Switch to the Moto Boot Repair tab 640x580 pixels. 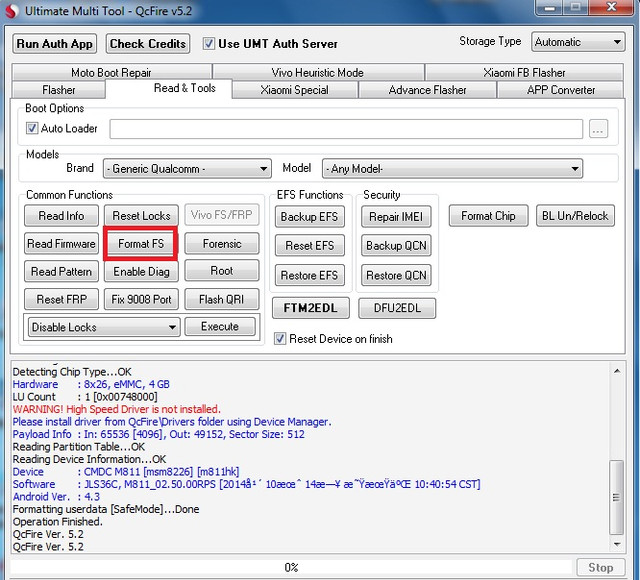111,73
